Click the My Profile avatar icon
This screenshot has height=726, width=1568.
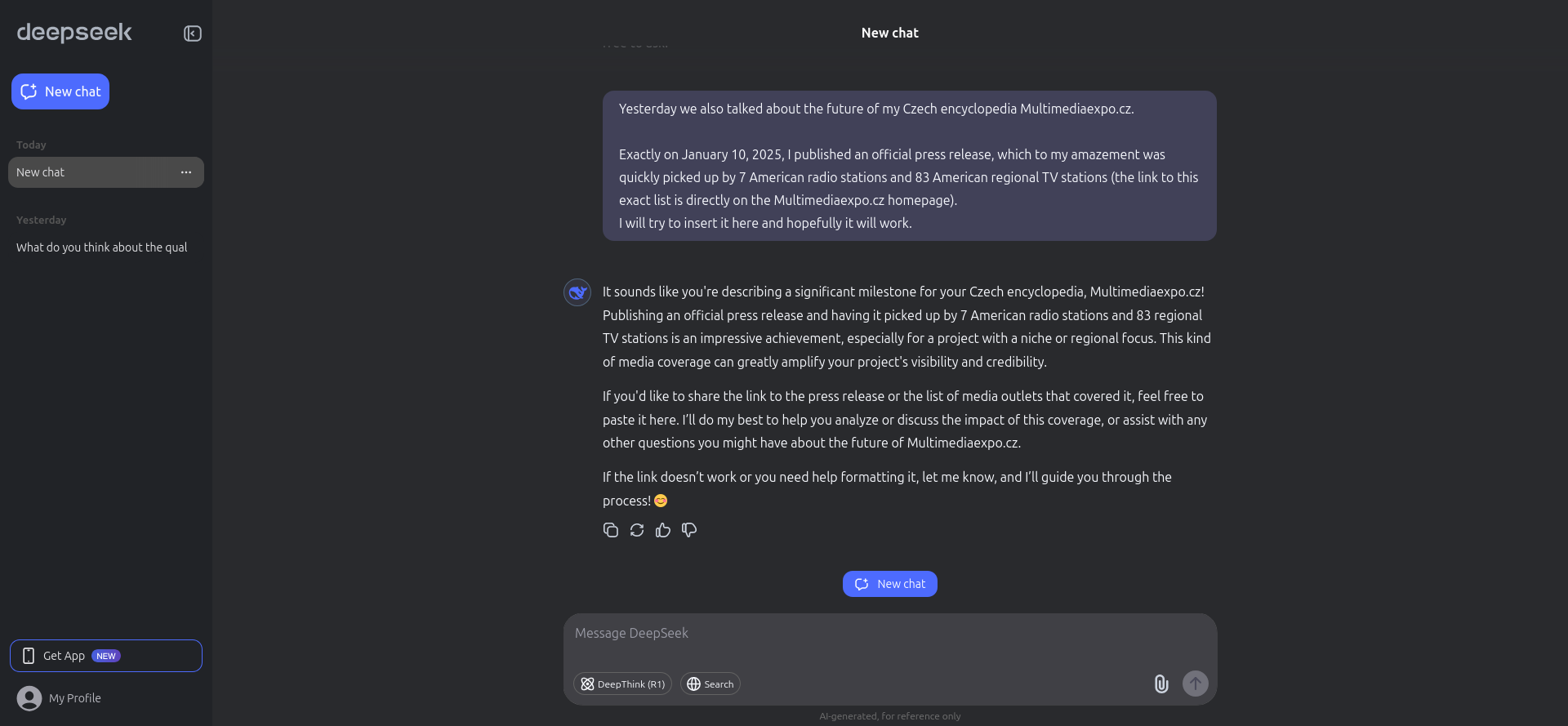[x=29, y=698]
